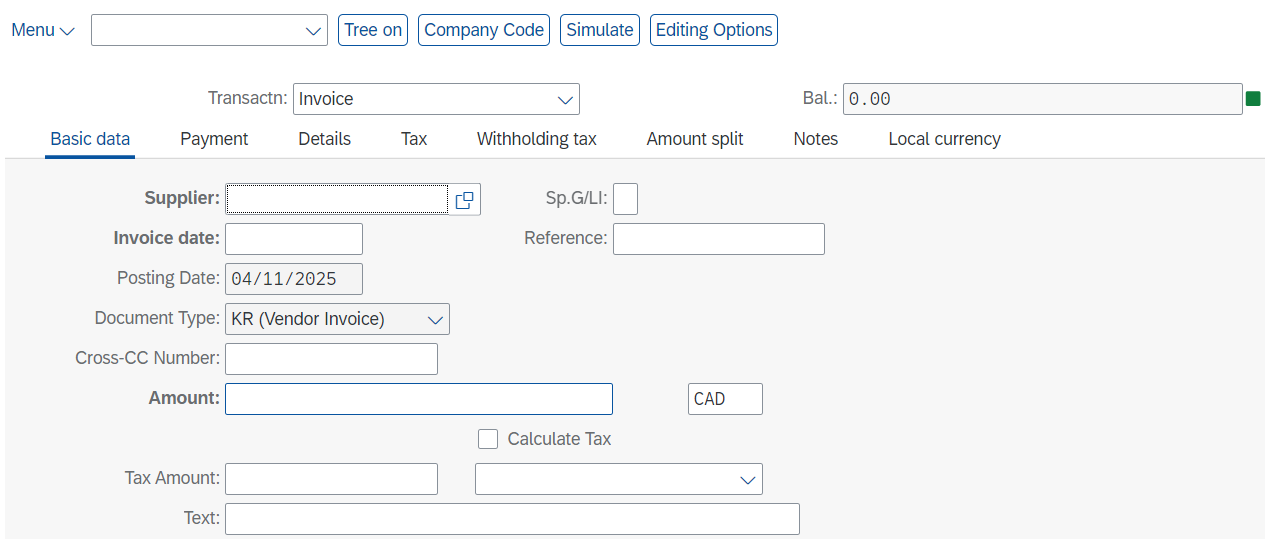Go to the Local currency tab
Image resolution: width=1265 pixels, height=539 pixels.
point(944,139)
